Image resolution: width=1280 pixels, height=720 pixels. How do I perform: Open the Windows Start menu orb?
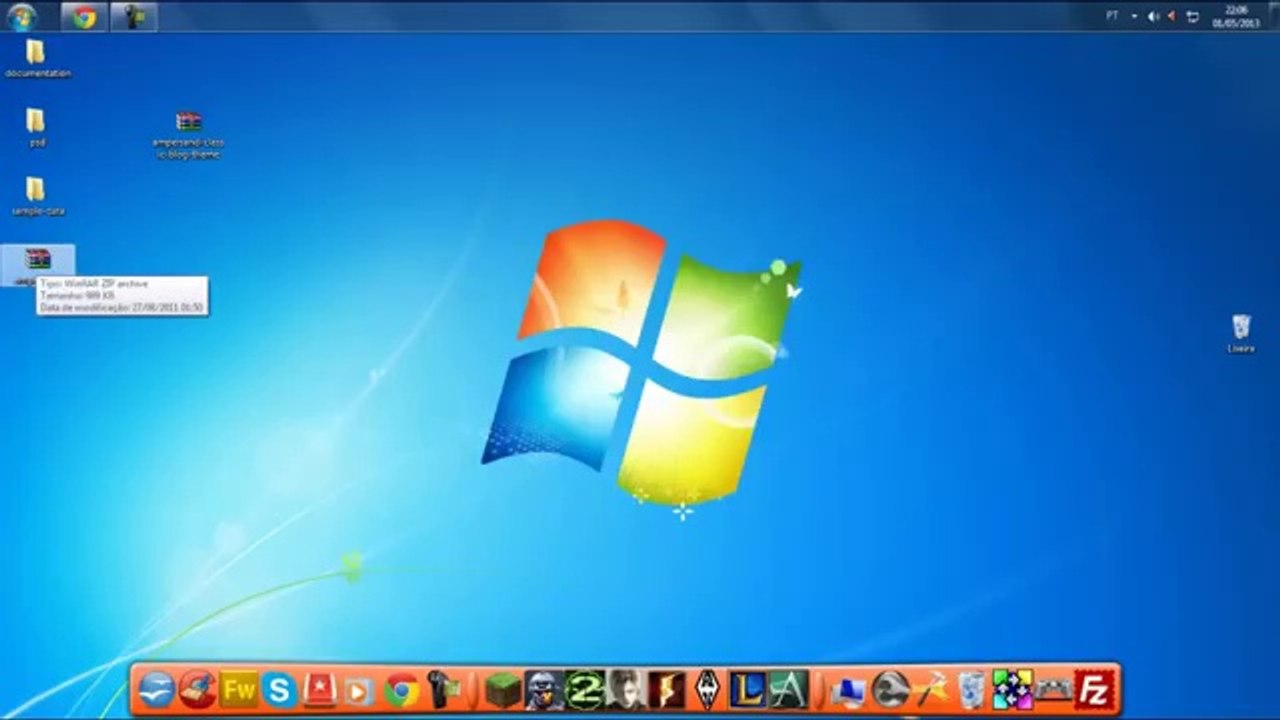tap(21, 16)
